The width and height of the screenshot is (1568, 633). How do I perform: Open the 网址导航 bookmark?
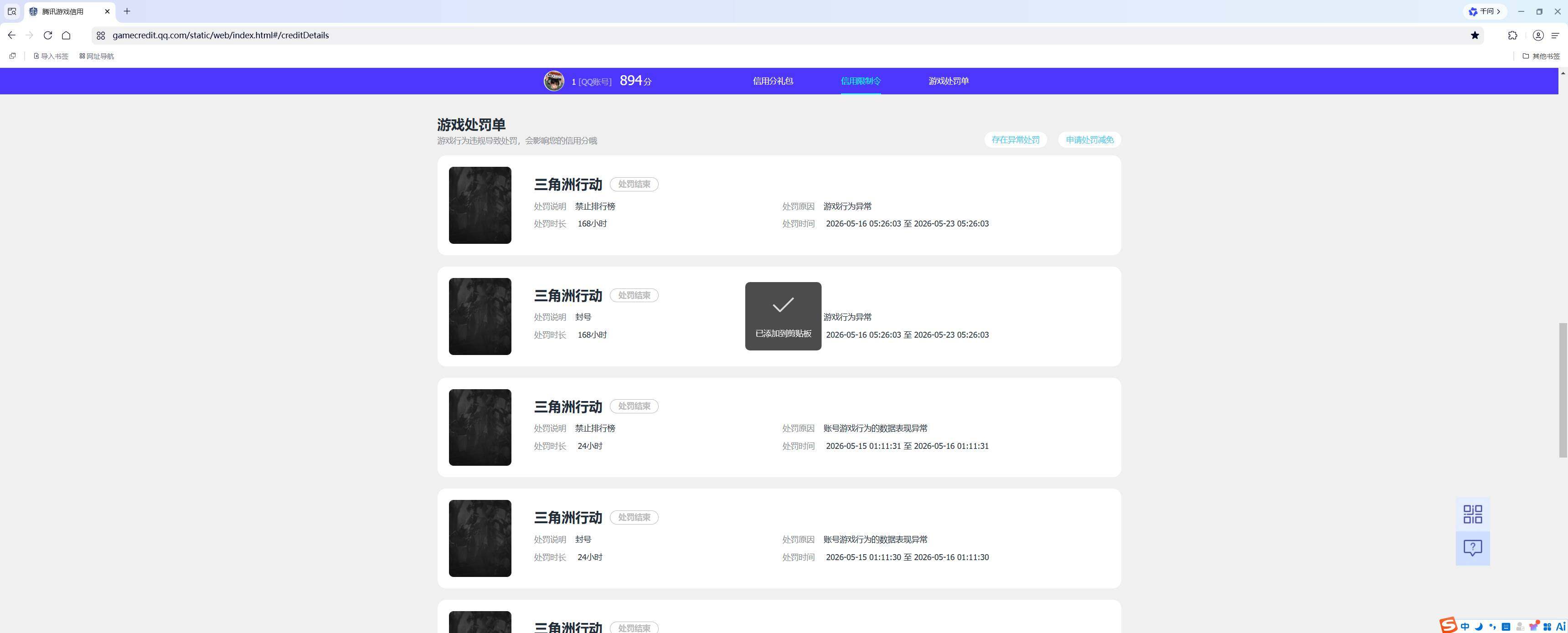pos(97,56)
